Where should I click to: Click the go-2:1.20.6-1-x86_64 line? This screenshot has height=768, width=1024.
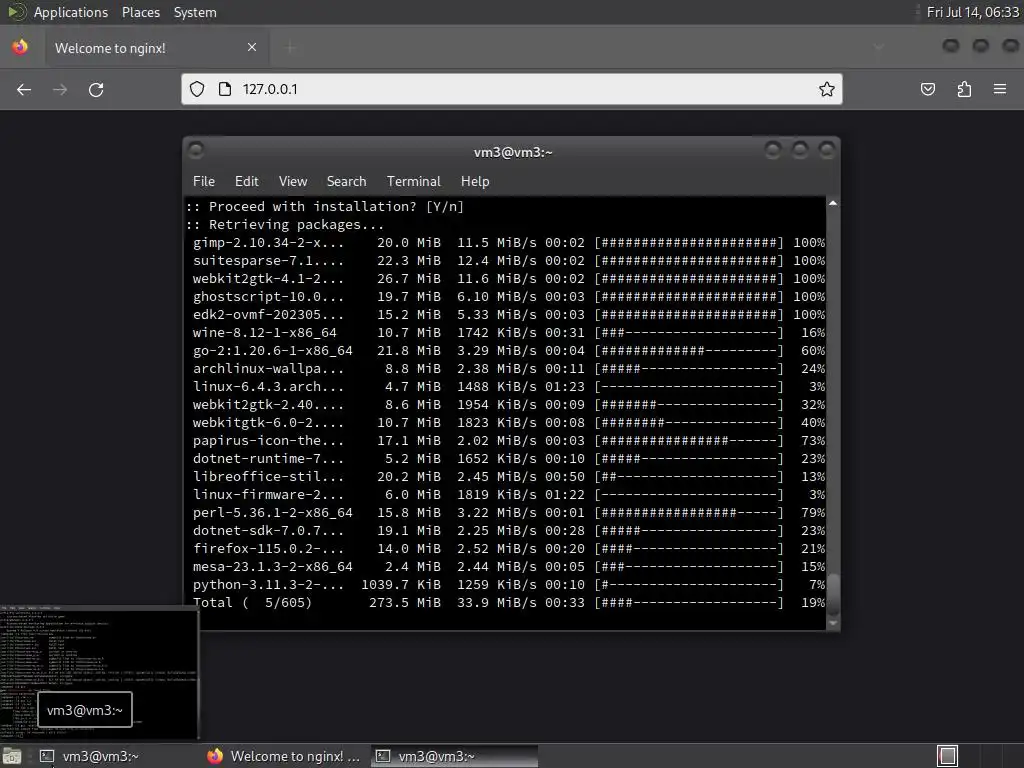[x=509, y=351]
